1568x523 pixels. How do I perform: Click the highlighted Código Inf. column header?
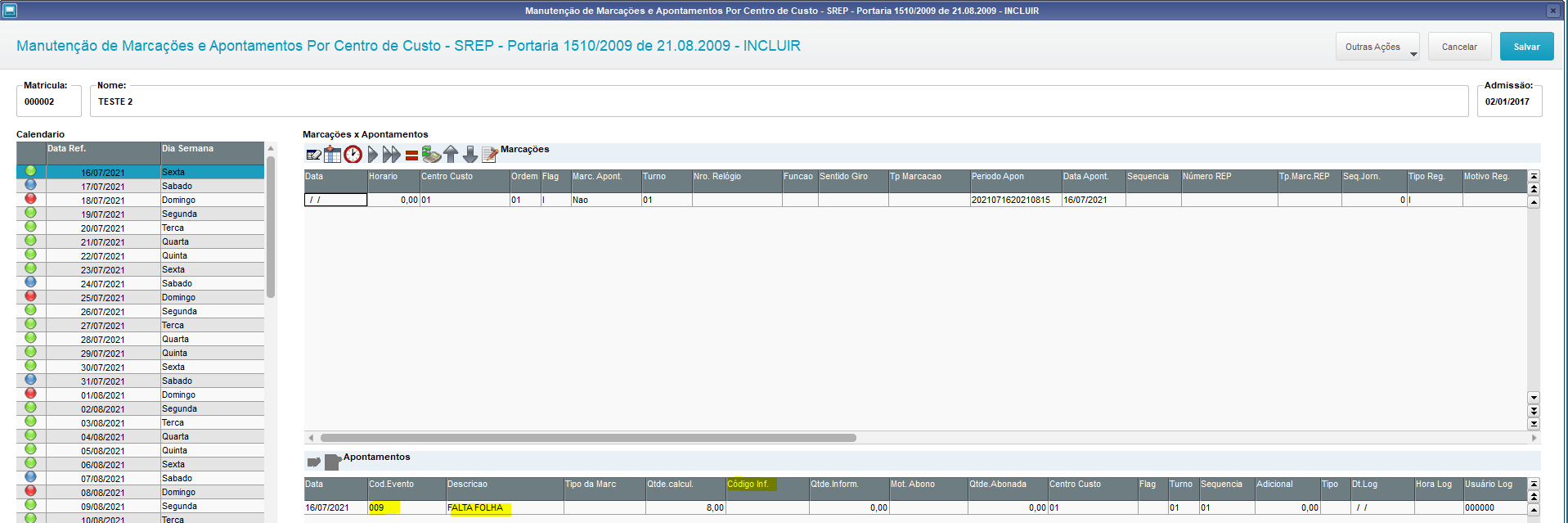point(767,489)
